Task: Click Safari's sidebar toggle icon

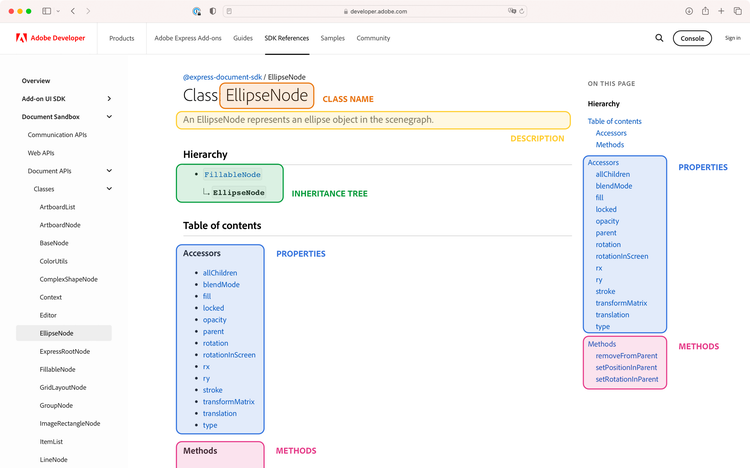Action: (x=47, y=11)
